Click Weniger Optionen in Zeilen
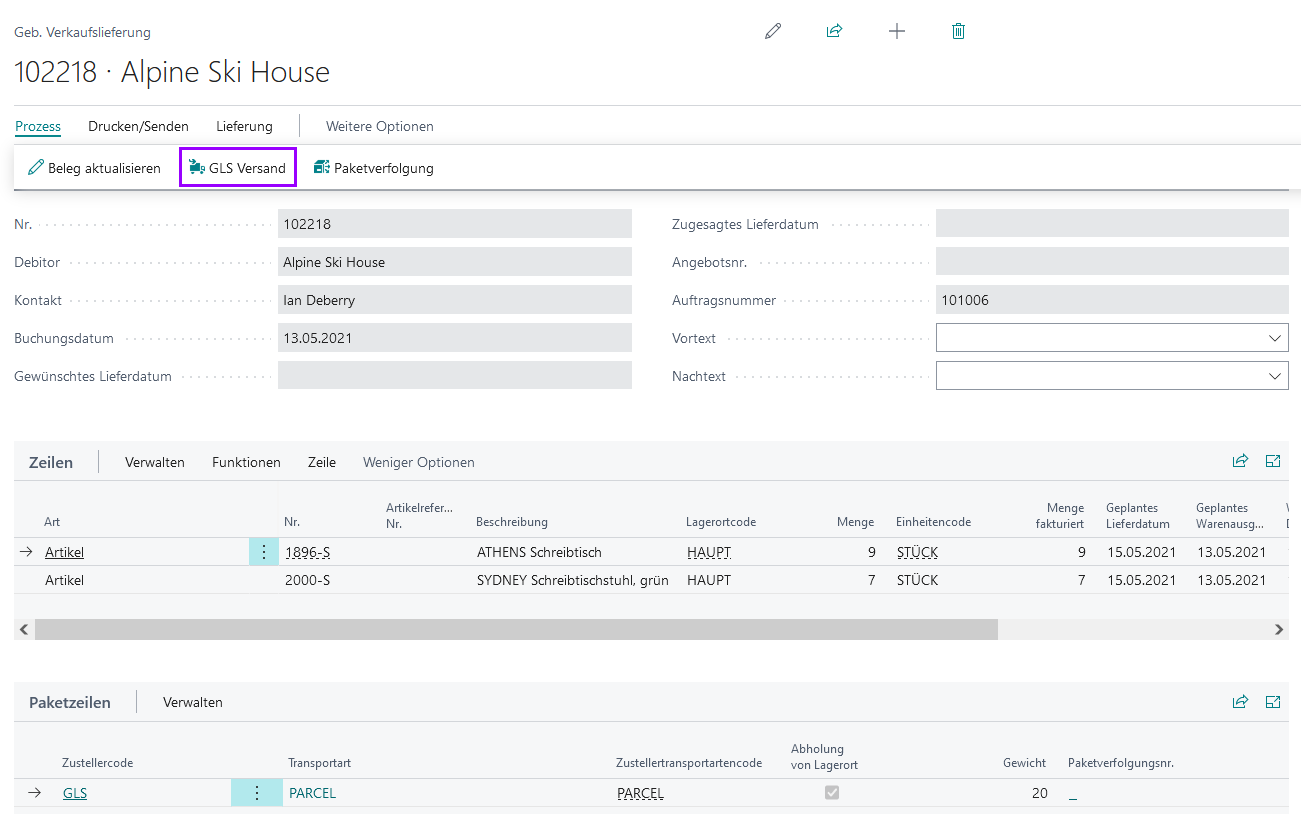The image size is (1301, 814). pos(419,462)
